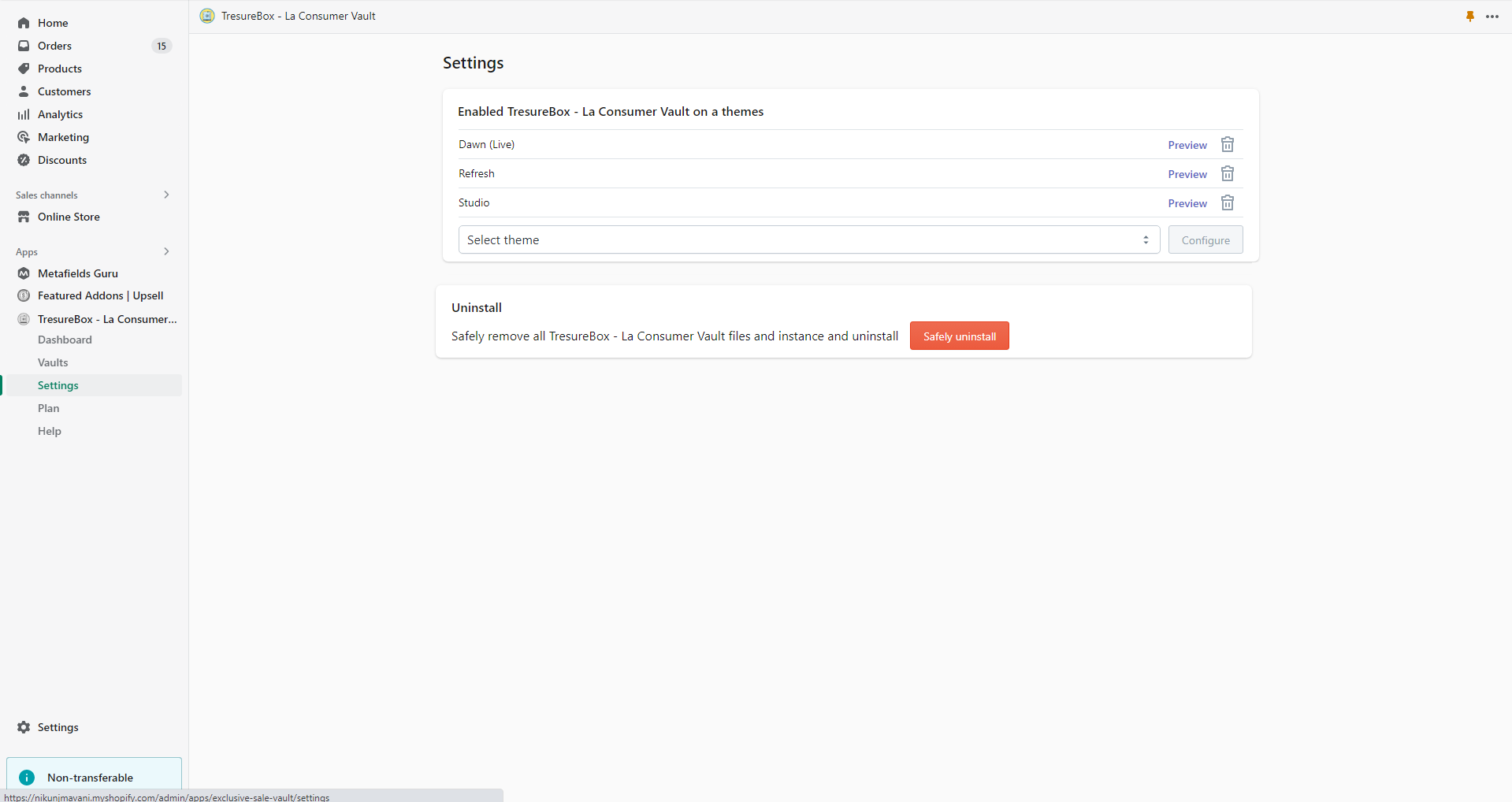Screen dimensions: 1512x802
Task: Go to Home page
Action: tap(53, 23)
